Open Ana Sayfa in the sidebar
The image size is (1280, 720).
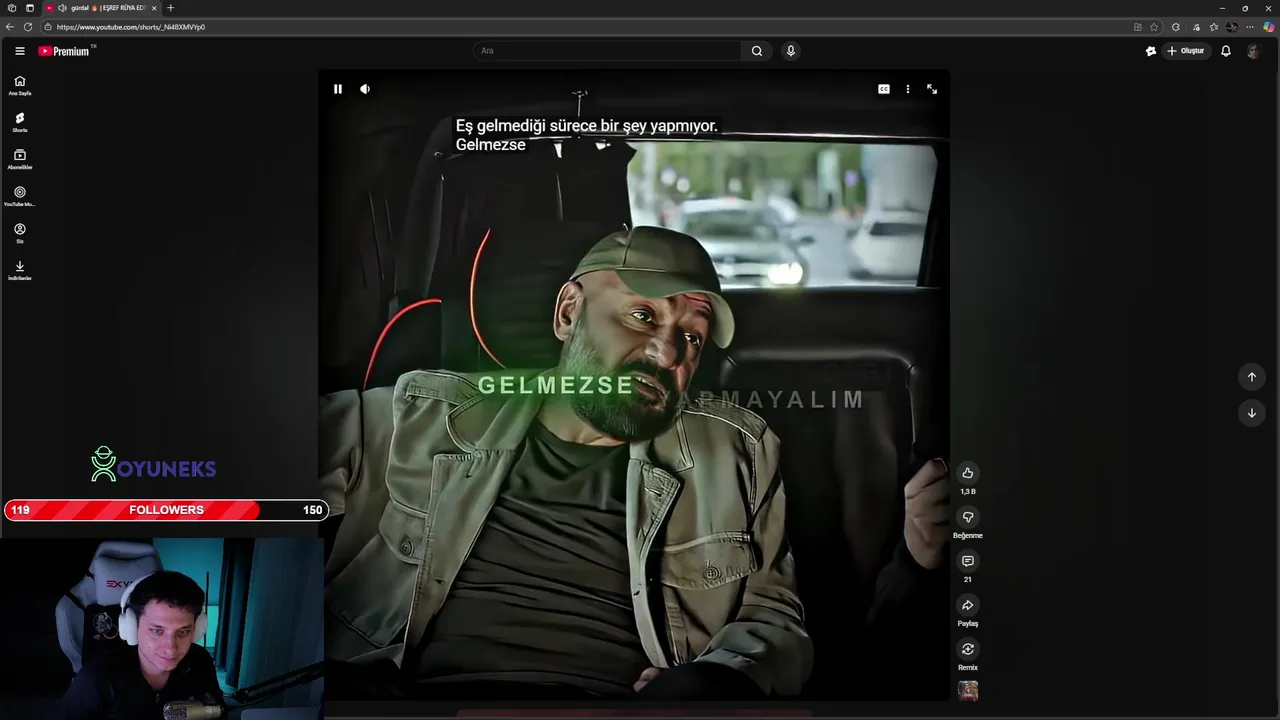tap(20, 85)
